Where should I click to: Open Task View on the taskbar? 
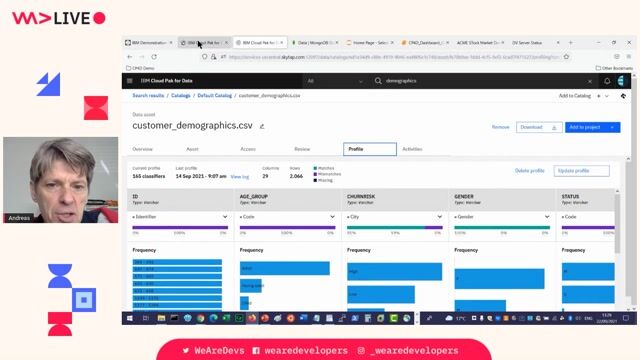pyautogui.click(x=145, y=318)
